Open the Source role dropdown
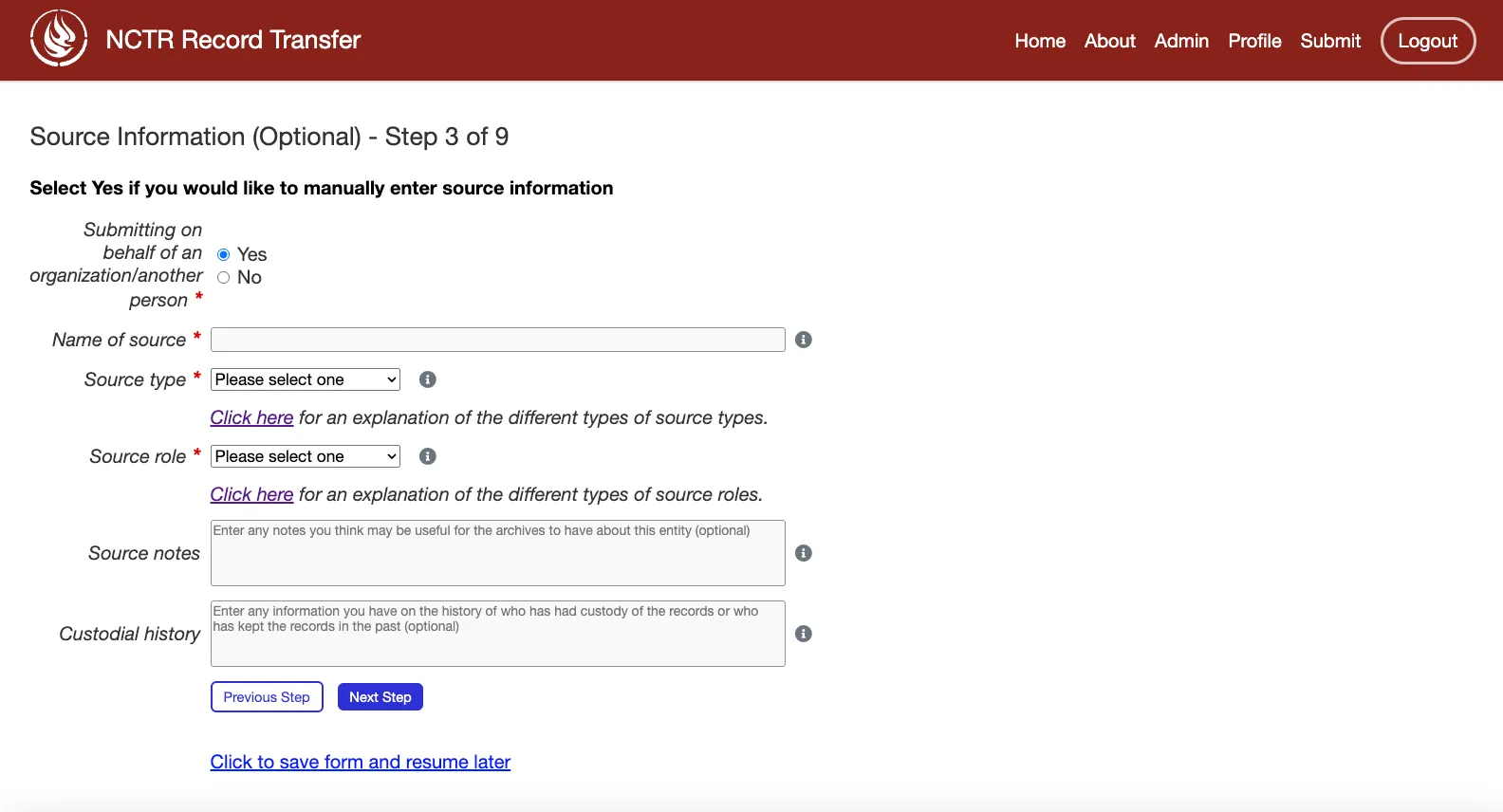 306,456
